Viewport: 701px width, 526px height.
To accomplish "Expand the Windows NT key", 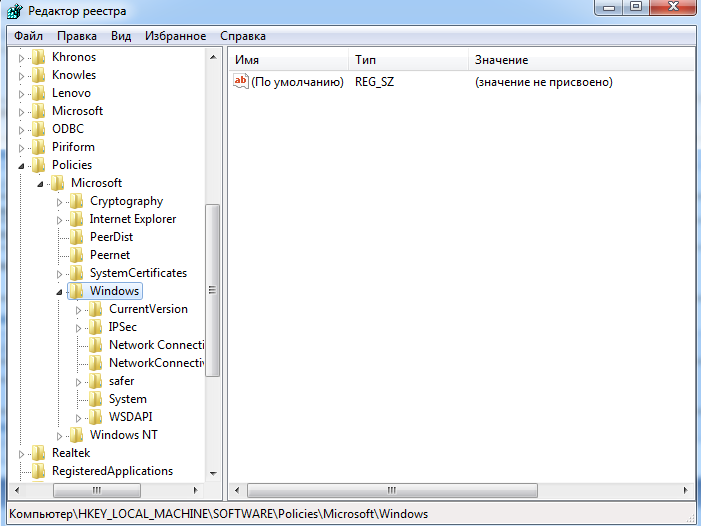I will (59, 436).
